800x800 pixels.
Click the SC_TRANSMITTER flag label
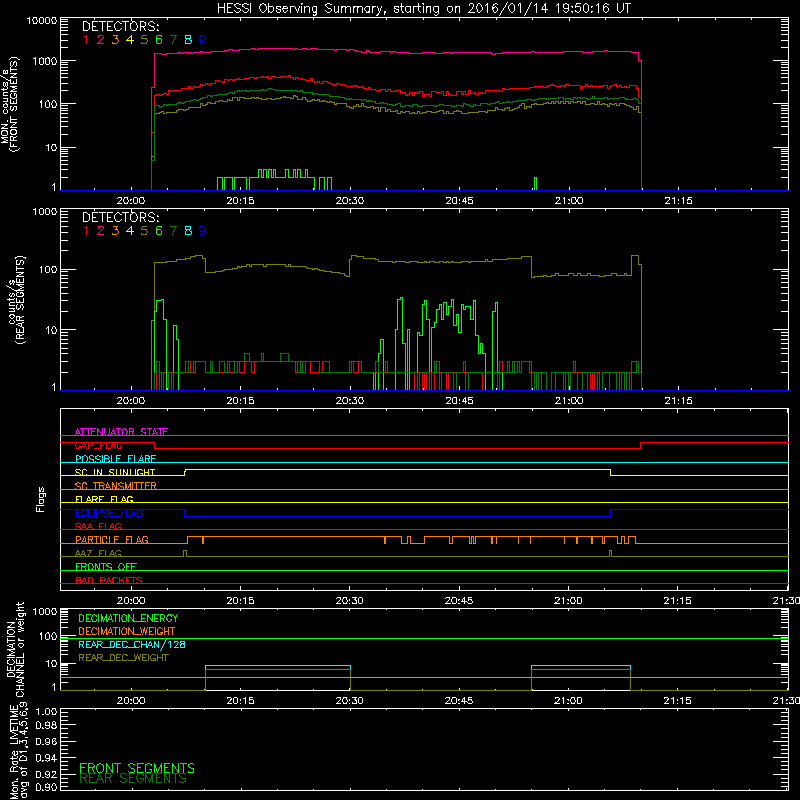click(x=116, y=486)
